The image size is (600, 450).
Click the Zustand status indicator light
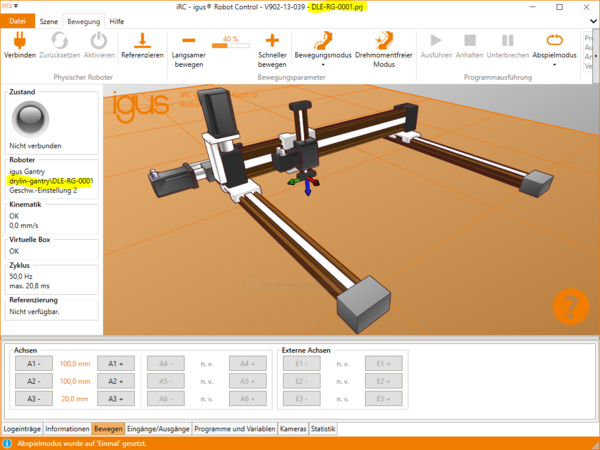30,119
